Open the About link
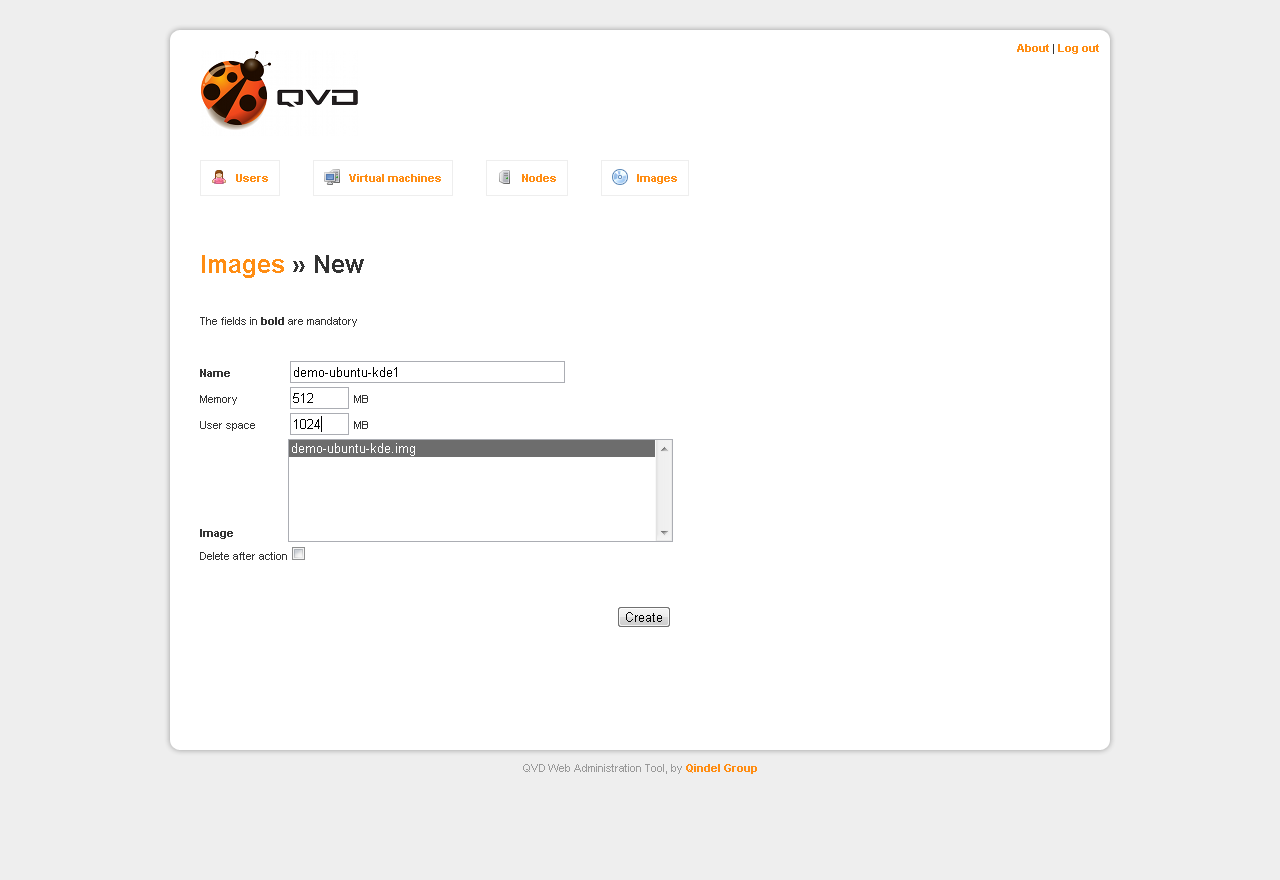Screen dimensions: 1280x880 [x=1032, y=48]
